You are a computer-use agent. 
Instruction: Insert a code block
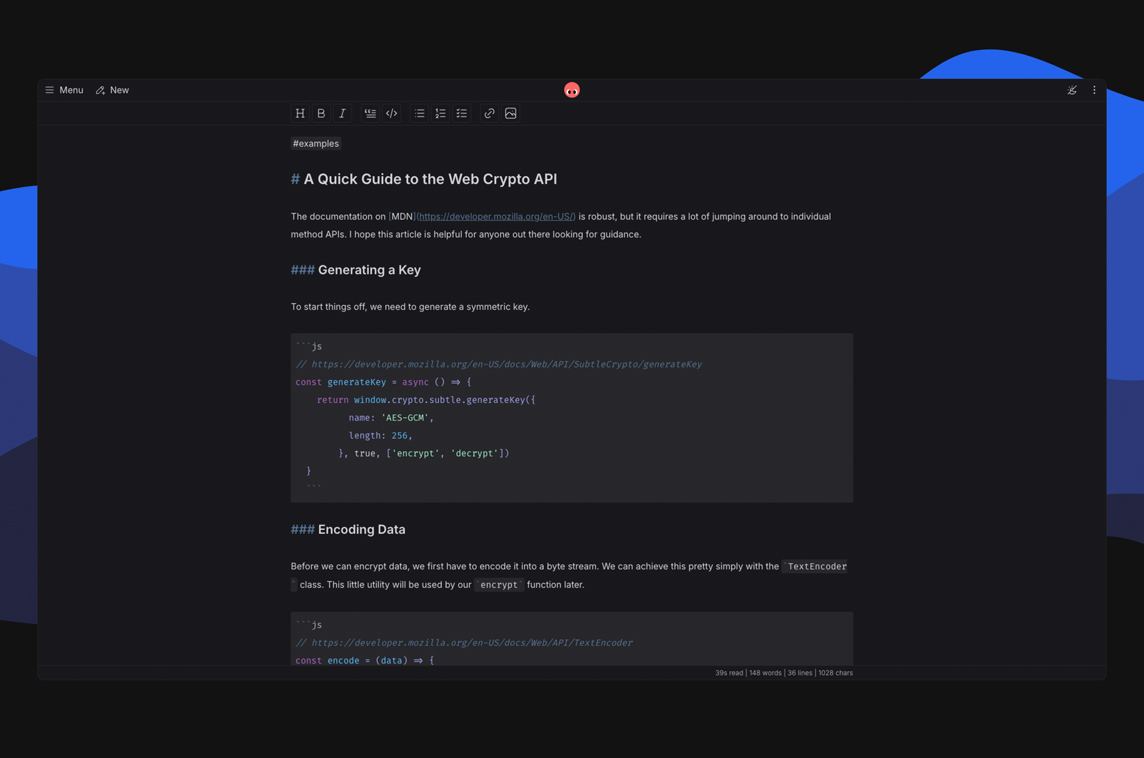[392, 114]
